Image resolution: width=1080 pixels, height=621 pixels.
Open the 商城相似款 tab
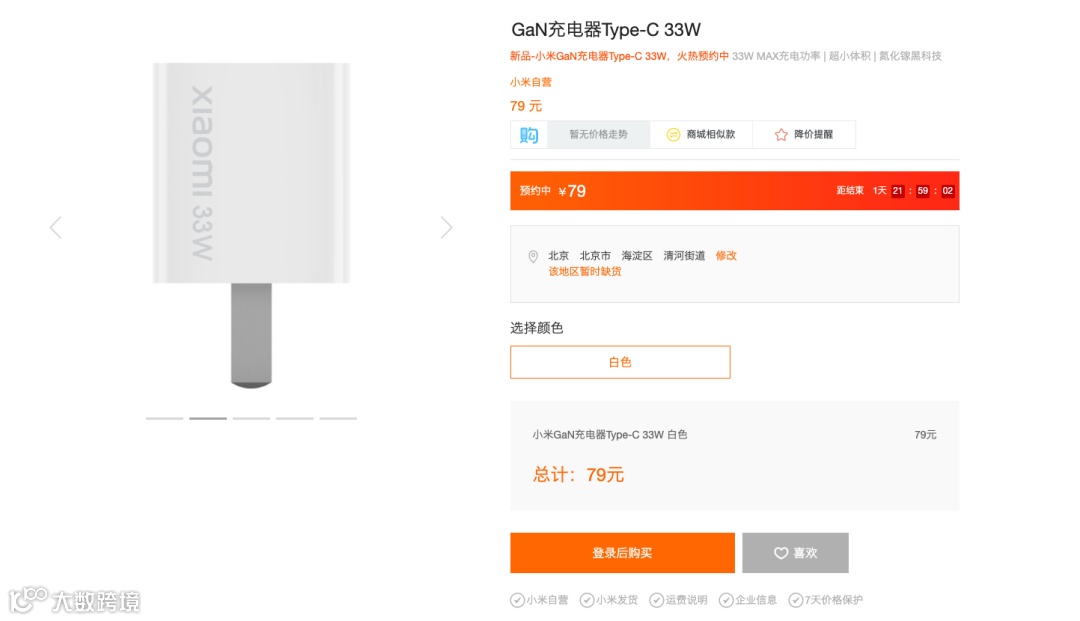coord(701,134)
